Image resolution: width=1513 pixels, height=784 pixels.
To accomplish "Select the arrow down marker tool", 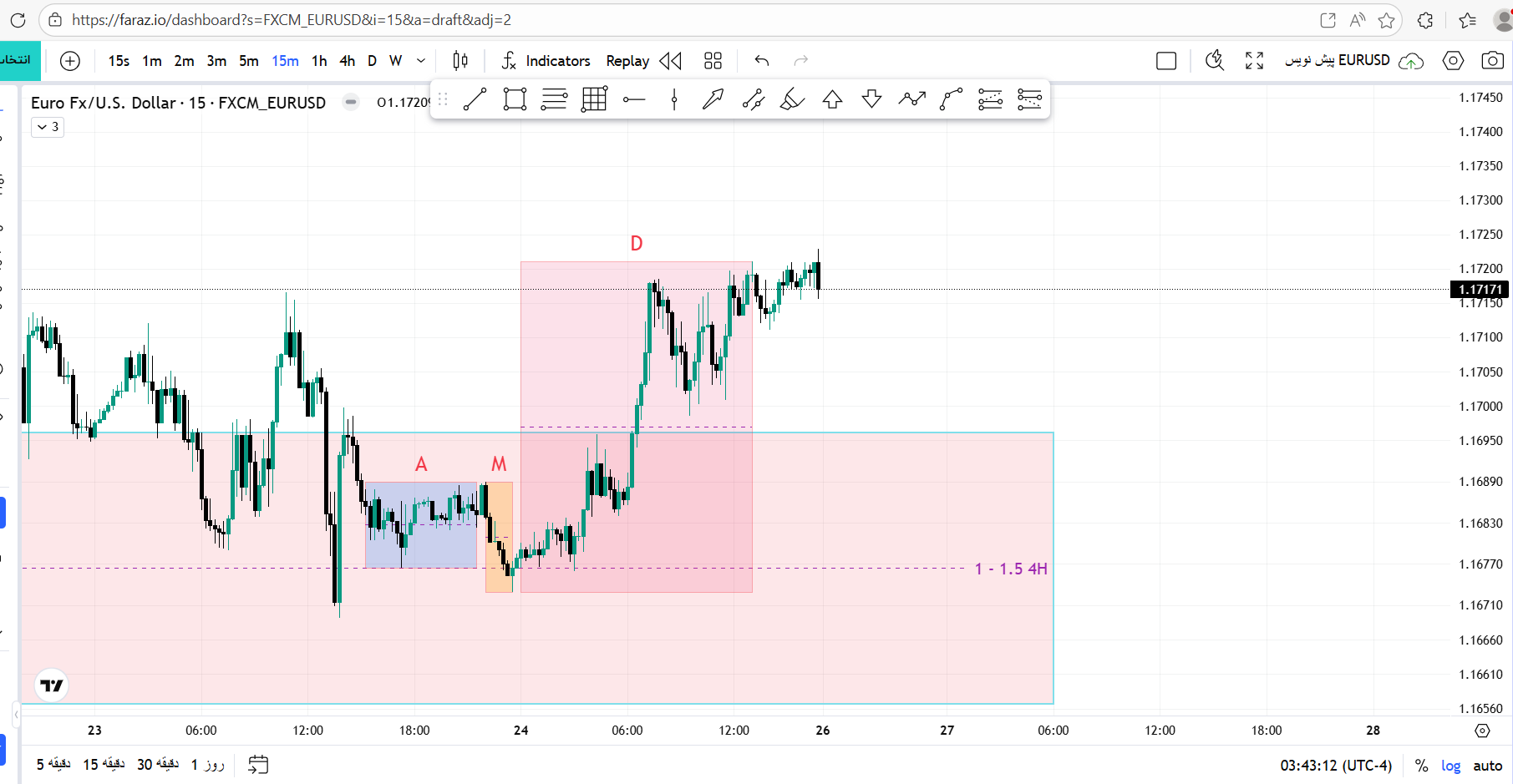I will point(871,100).
